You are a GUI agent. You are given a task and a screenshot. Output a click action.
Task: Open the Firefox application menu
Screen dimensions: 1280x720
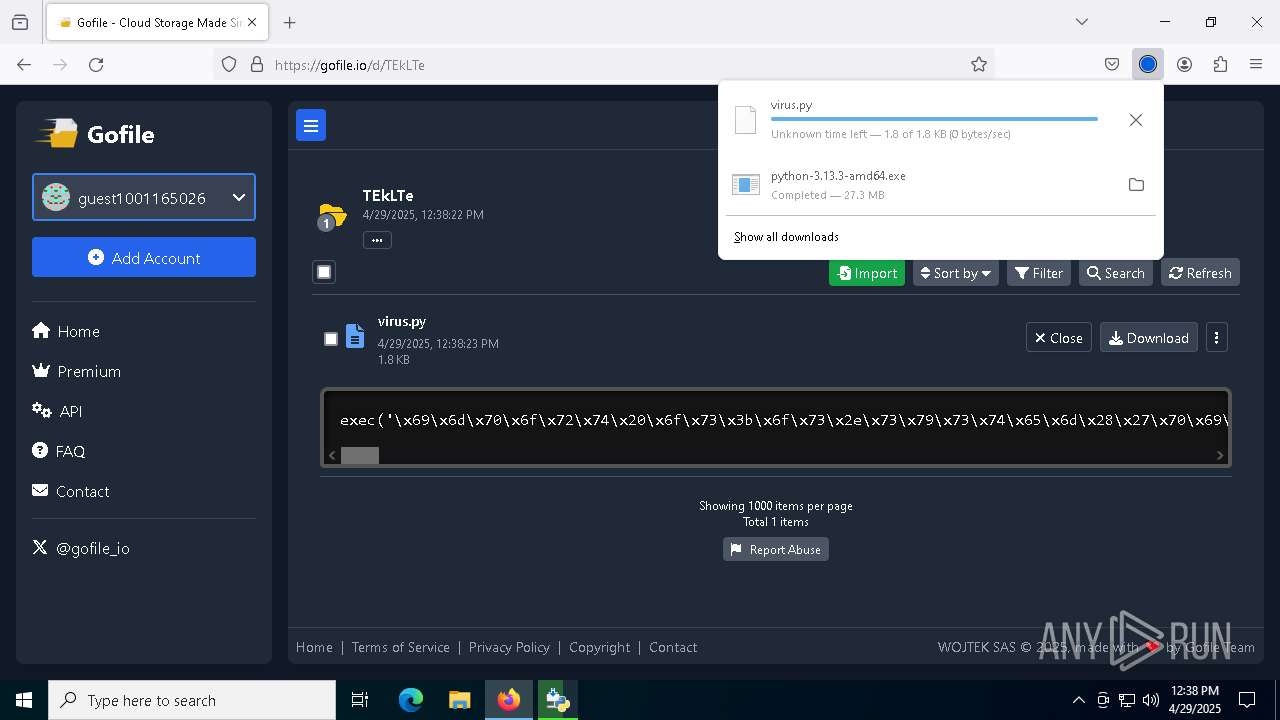point(1256,64)
